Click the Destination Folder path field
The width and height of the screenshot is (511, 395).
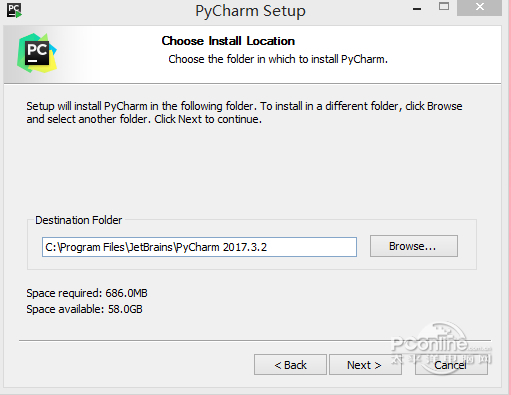199,247
